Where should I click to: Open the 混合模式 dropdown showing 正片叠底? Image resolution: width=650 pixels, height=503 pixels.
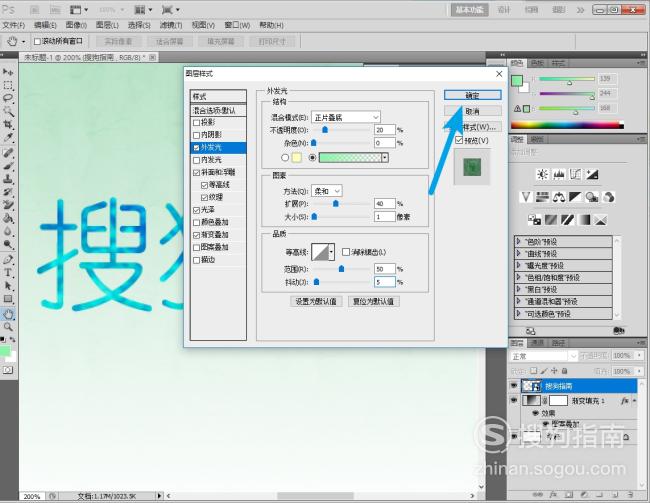(x=346, y=117)
